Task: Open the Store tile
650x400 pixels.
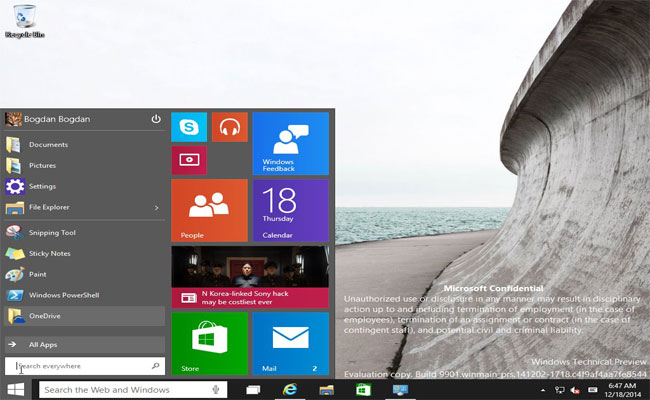Action: pyautogui.click(x=209, y=344)
